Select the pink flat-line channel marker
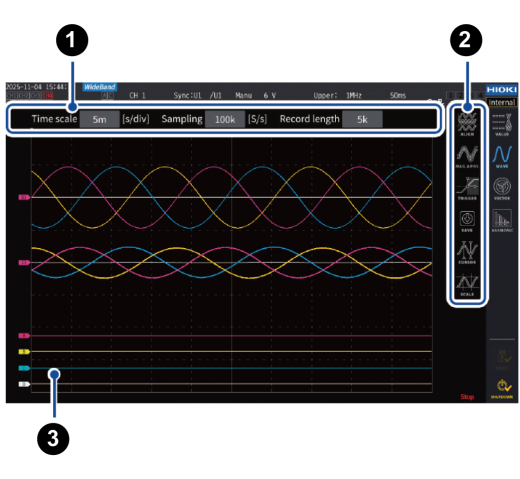This screenshot has height=479, width=520. click(x=24, y=336)
